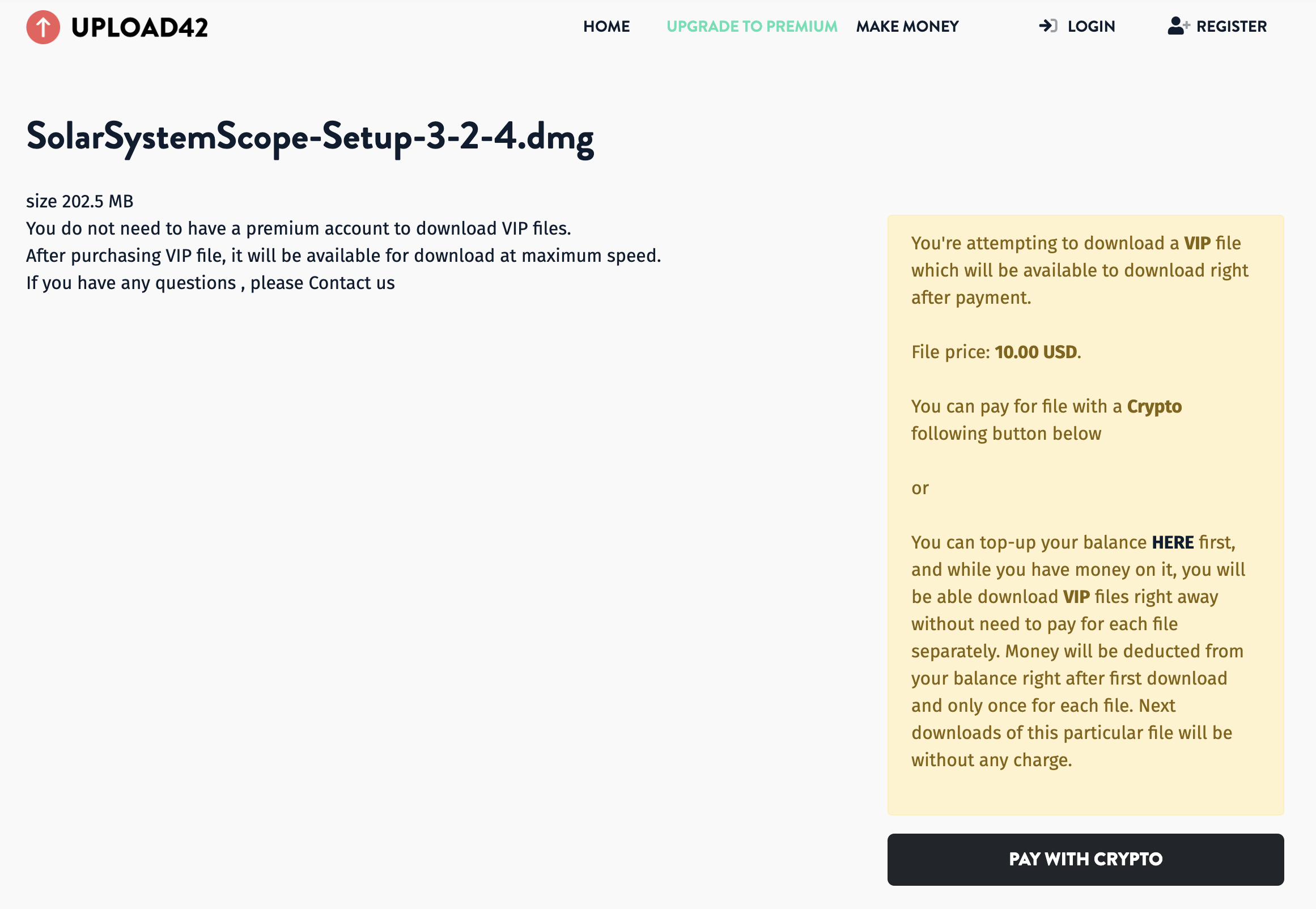The height and width of the screenshot is (909, 1316).
Task: Click the bold Crypto word in notice
Action: pyautogui.click(x=1154, y=407)
